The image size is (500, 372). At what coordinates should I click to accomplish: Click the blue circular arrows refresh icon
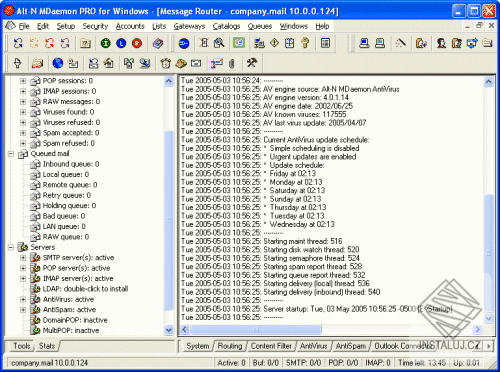18,43
